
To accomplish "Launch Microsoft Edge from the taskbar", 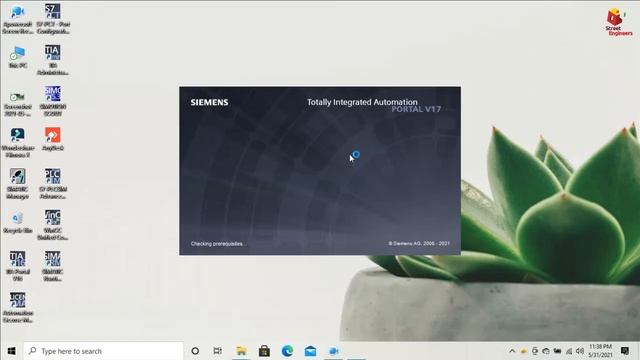I will [287, 351].
